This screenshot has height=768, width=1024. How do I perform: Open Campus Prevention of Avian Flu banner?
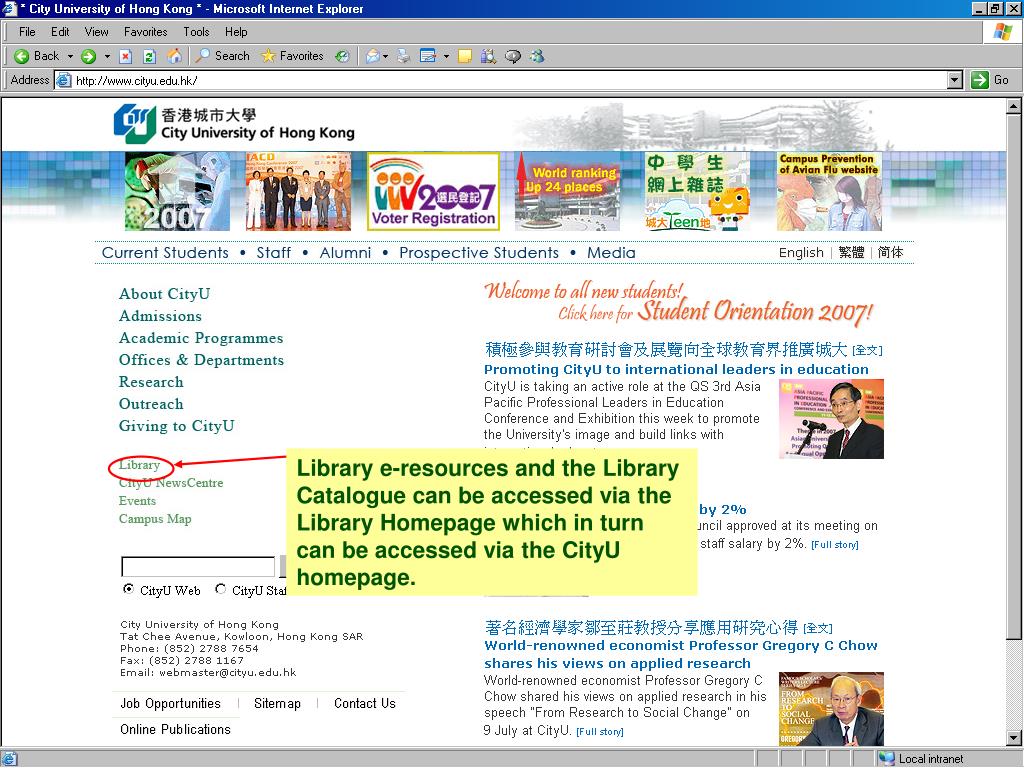coord(829,191)
